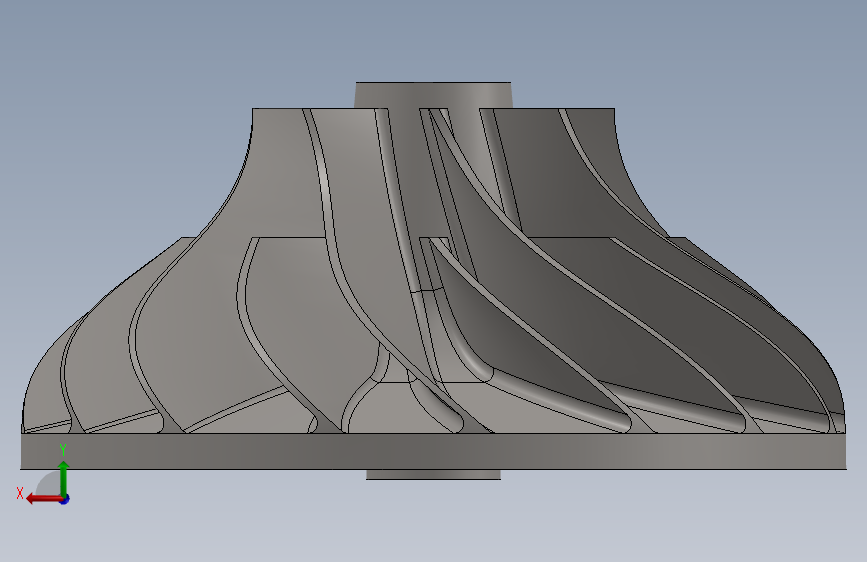Viewport: 867px width, 562px height.
Task: Click the red X axis arrow on triad
Action: (44, 499)
